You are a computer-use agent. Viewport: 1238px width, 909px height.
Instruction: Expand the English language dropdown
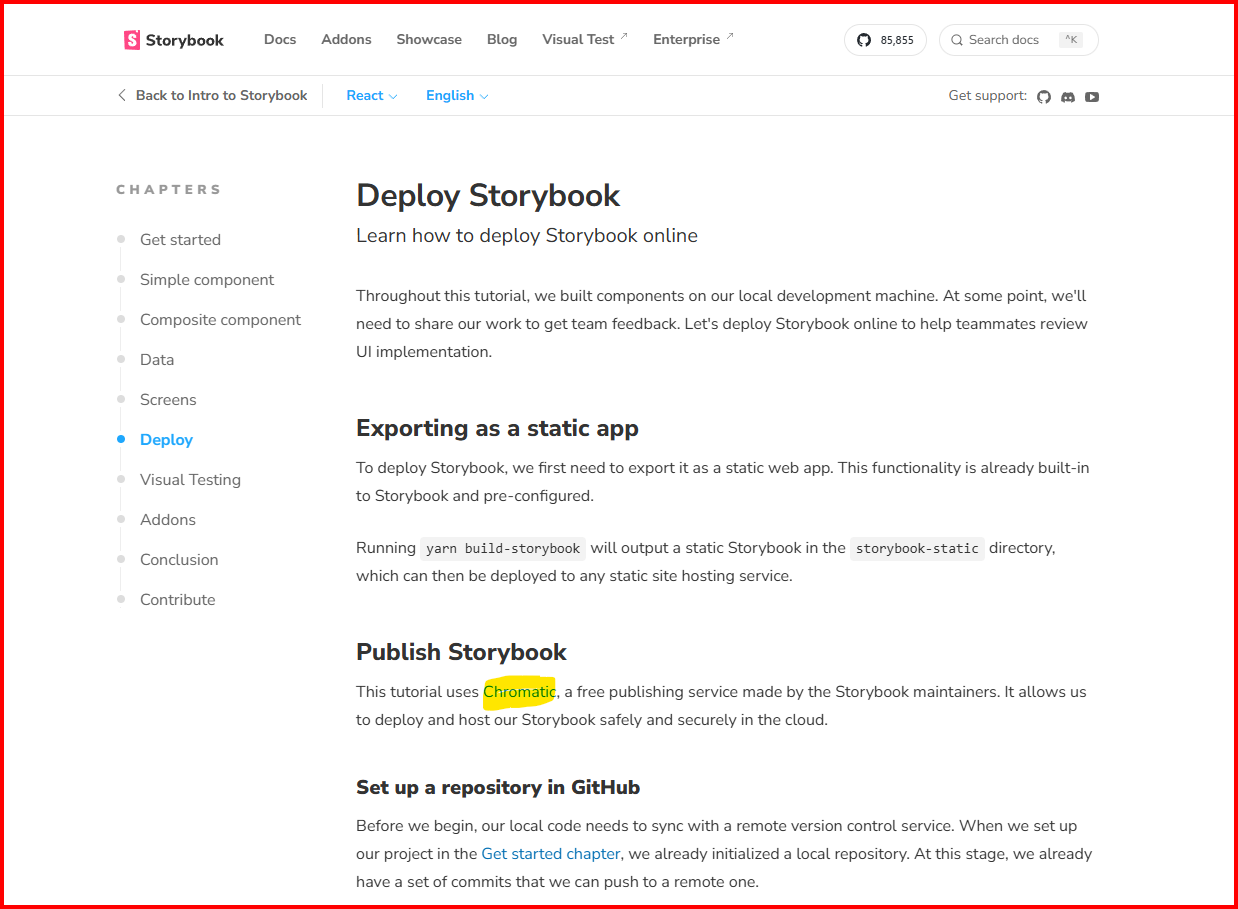(x=457, y=96)
